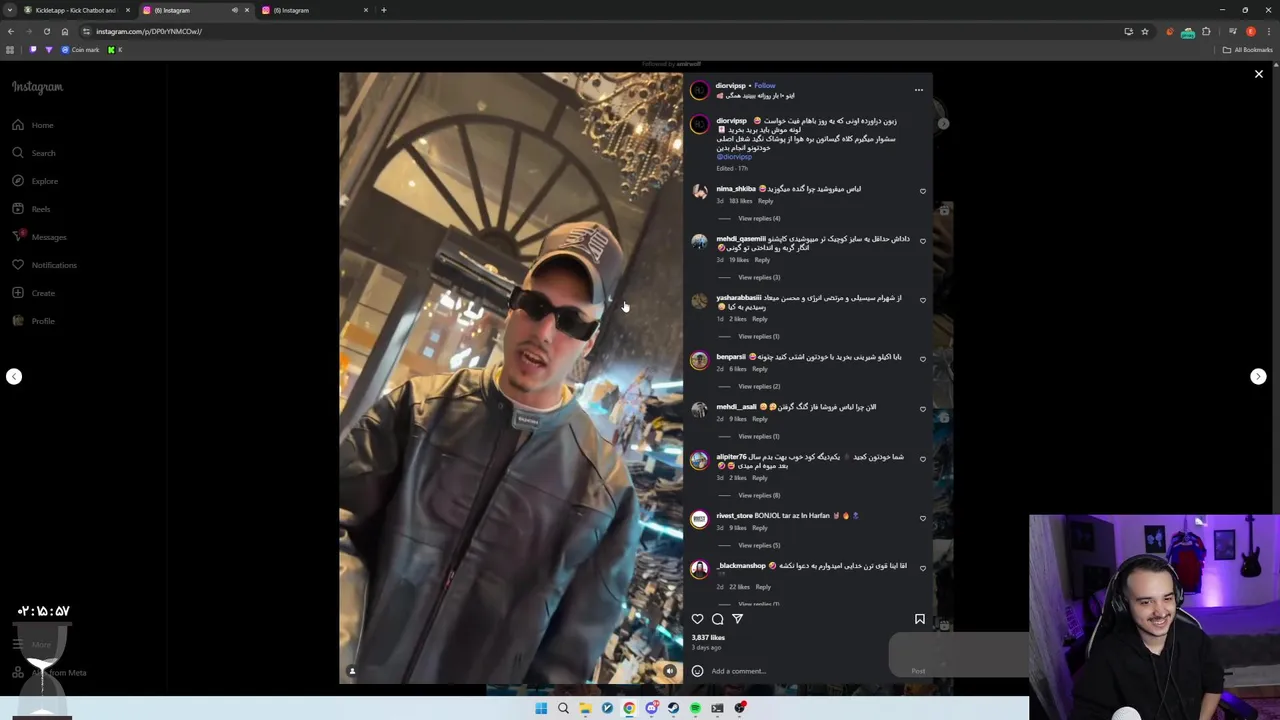Expand View replies (2) under benparsii
The width and height of the screenshot is (1280, 720).
coord(759,386)
